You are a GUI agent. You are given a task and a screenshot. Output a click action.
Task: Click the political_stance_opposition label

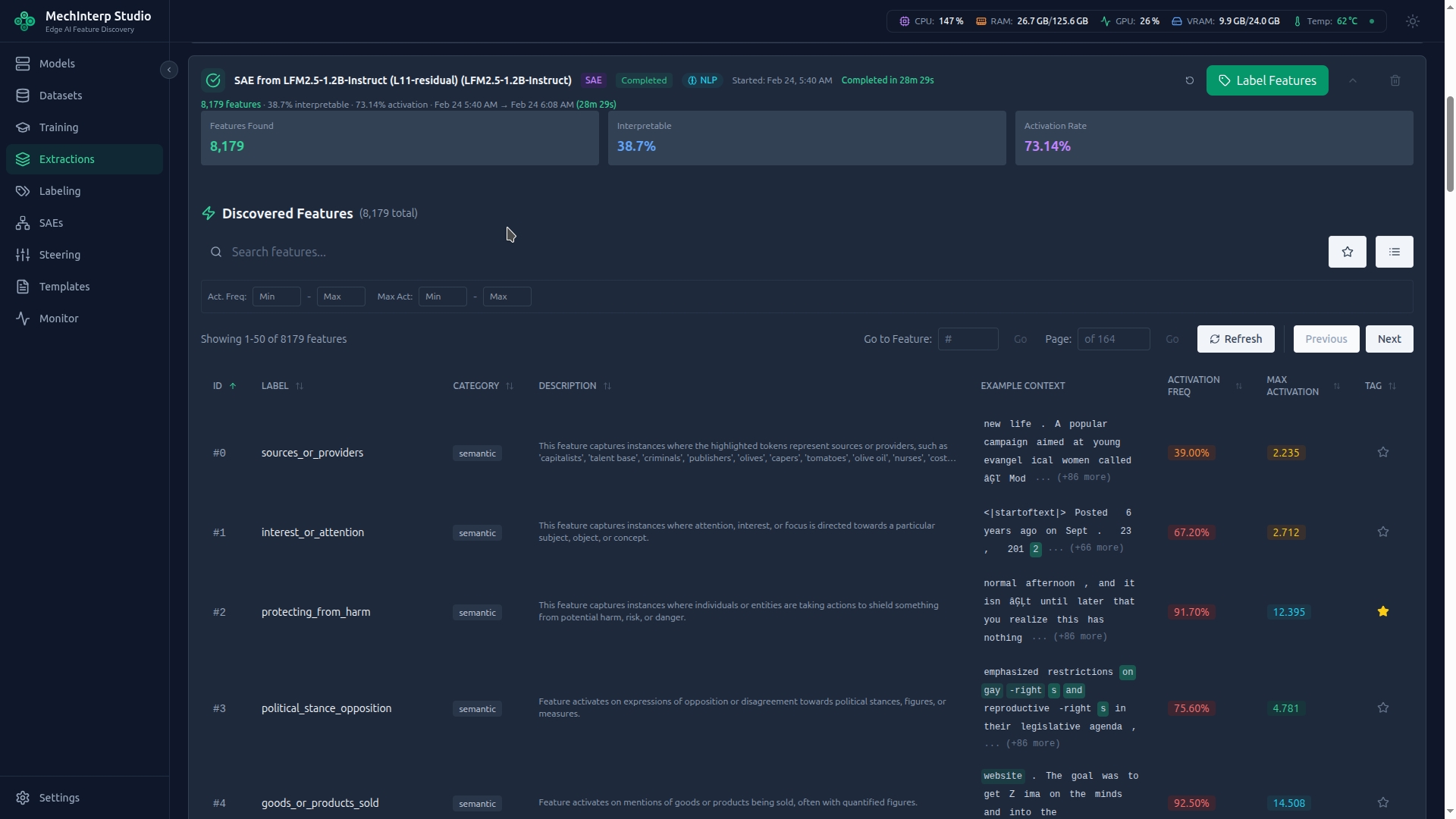point(326,708)
